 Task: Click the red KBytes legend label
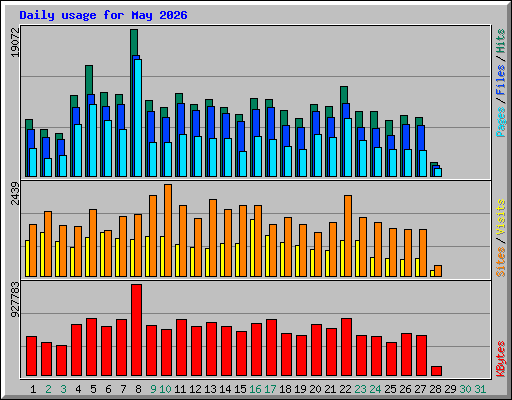(500, 359)
